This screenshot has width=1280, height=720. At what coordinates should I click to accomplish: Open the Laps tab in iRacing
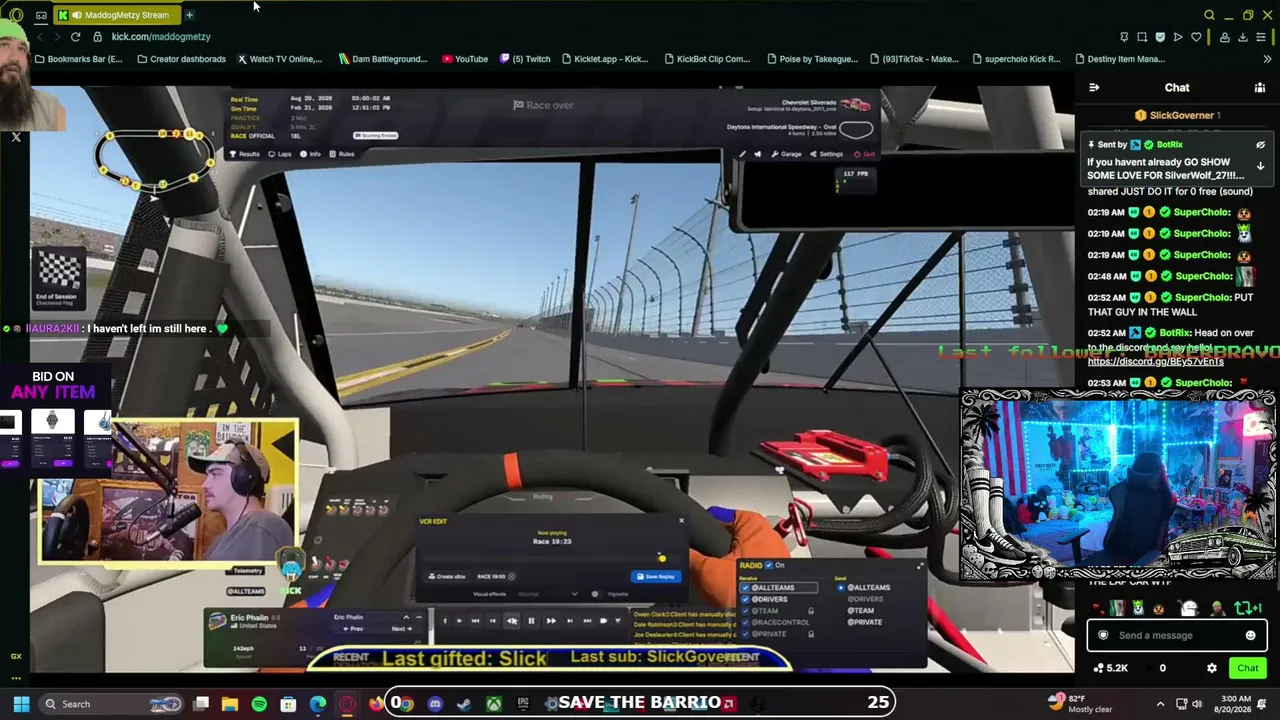[x=280, y=154]
